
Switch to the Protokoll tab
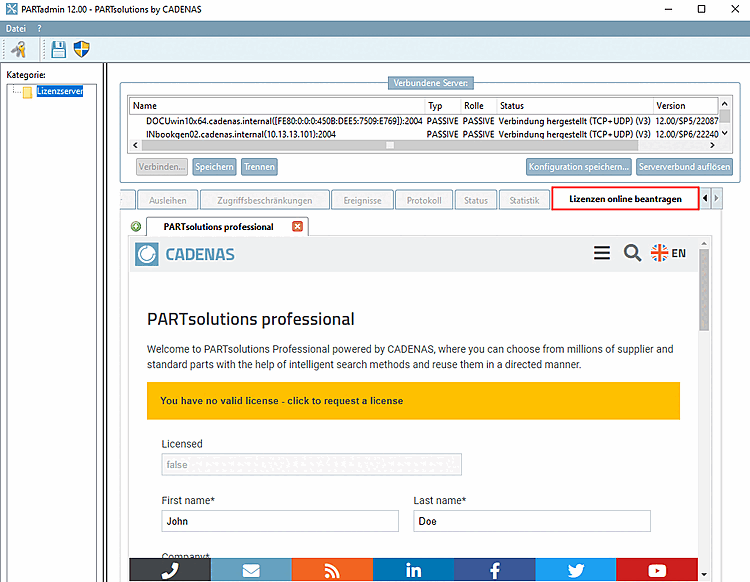[x=424, y=200]
